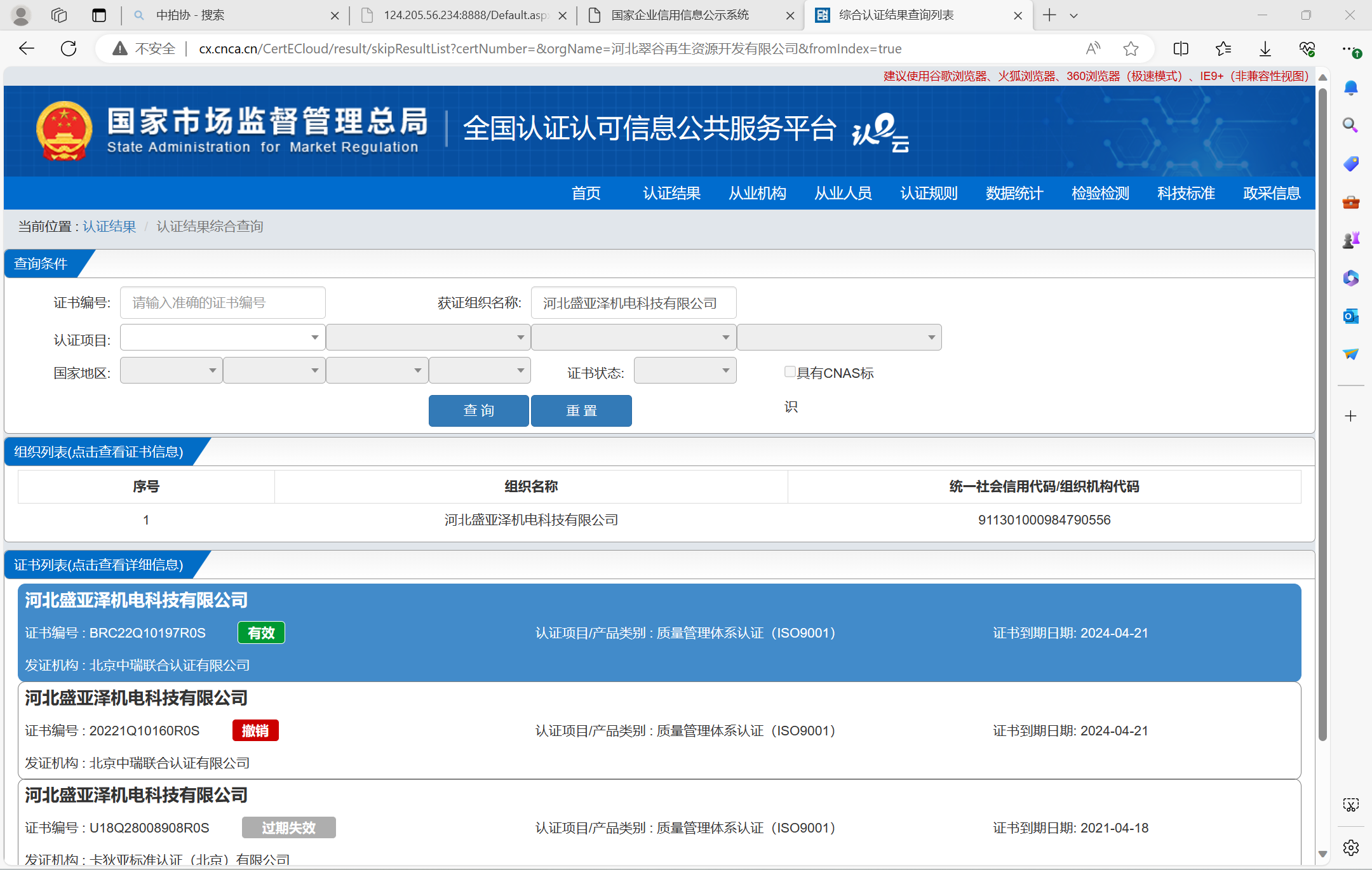Click the plus icon to customize sidebar
This screenshot has width=1372, height=870.
click(x=1351, y=416)
